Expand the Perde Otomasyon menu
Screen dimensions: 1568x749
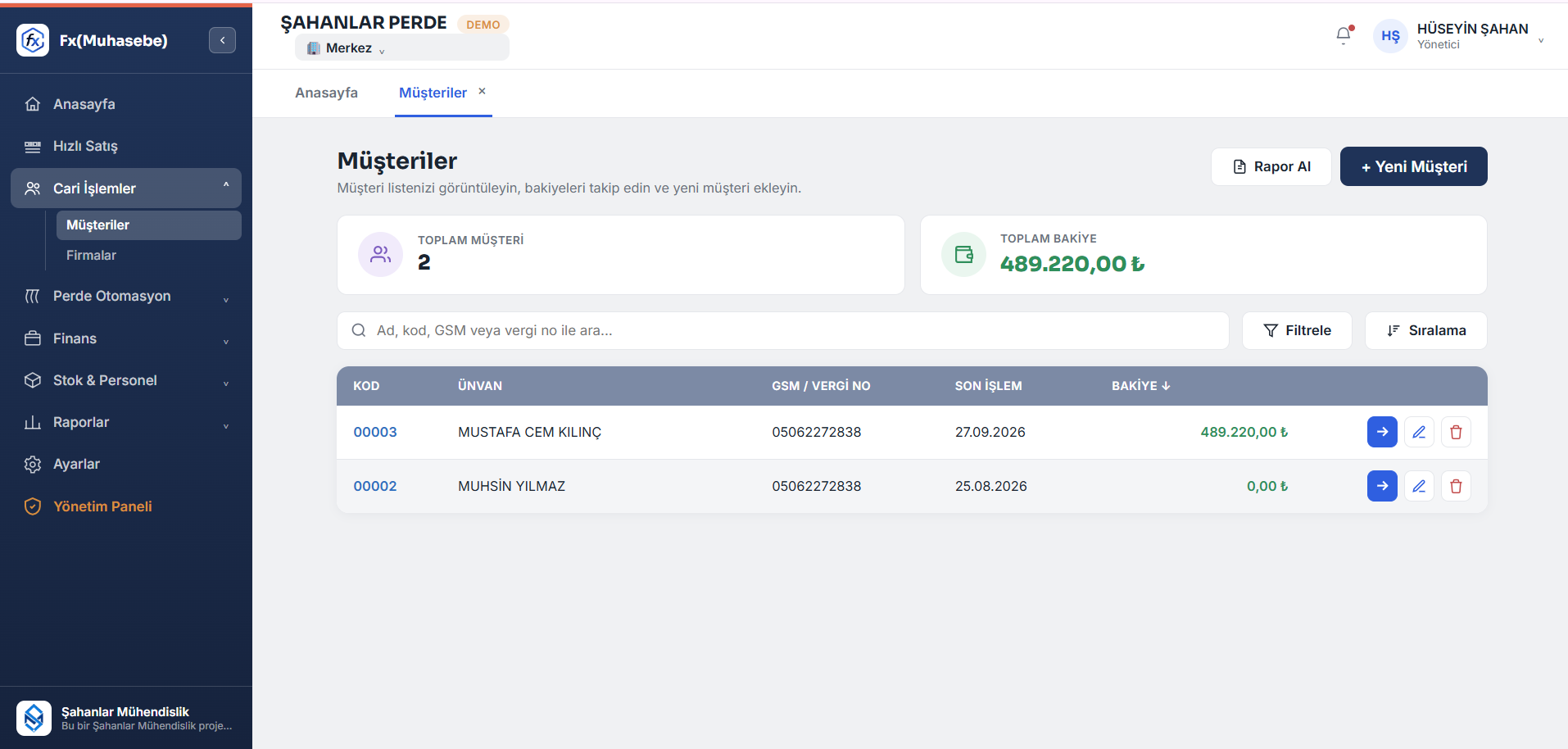(126, 296)
